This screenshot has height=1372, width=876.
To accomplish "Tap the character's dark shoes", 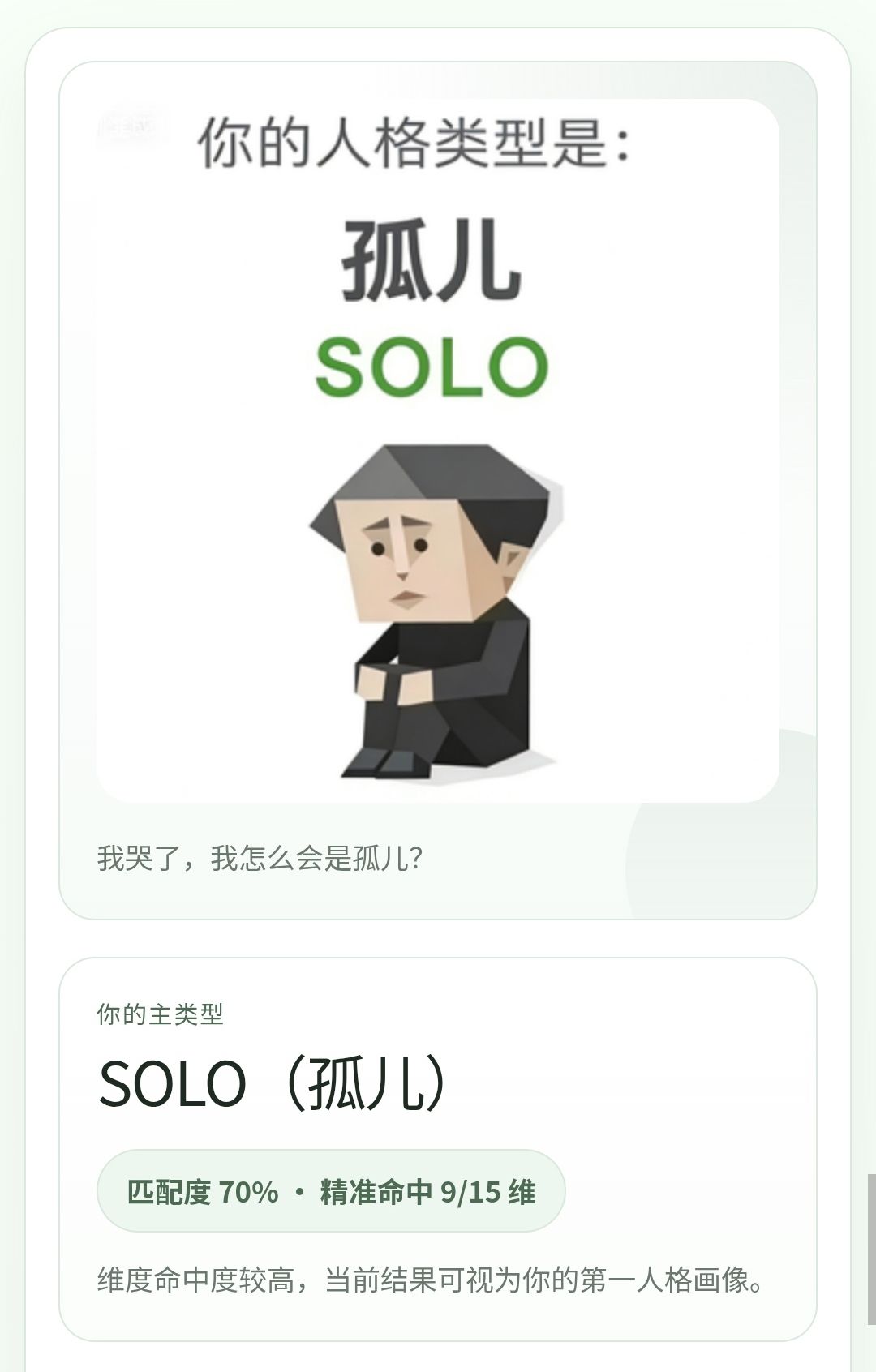I will (x=380, y=764).
